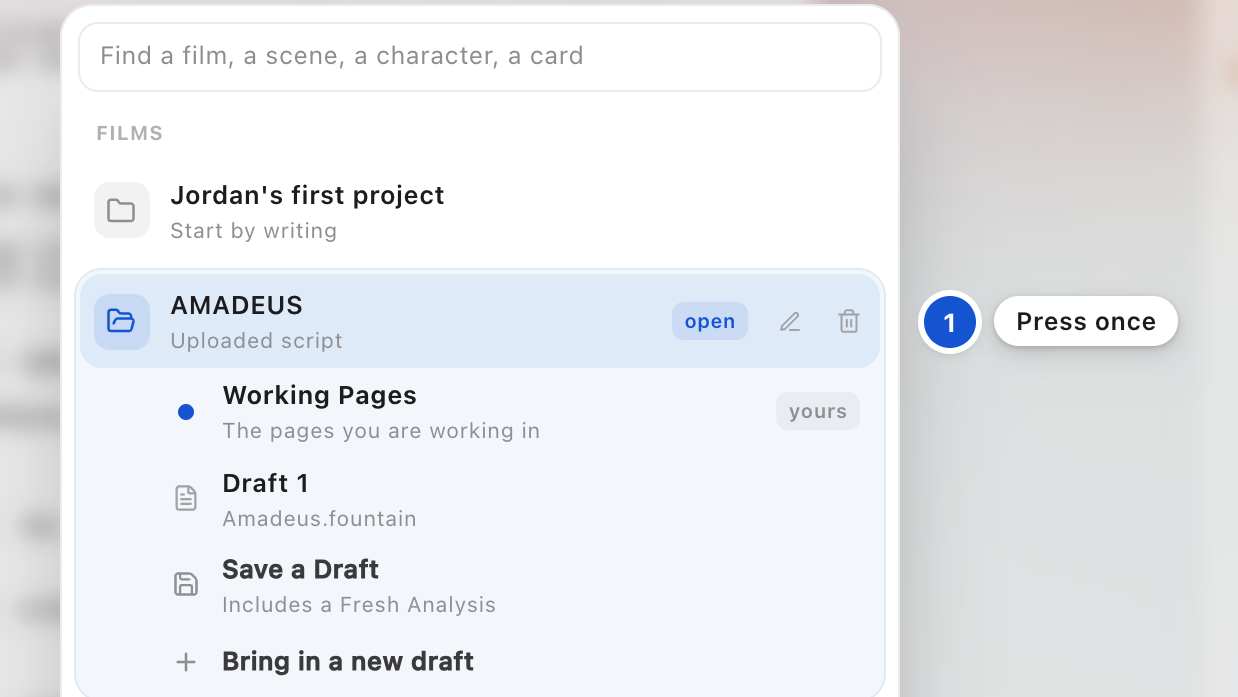Click the "Amadeus.fountain" file name

click(x=320, y=519)
